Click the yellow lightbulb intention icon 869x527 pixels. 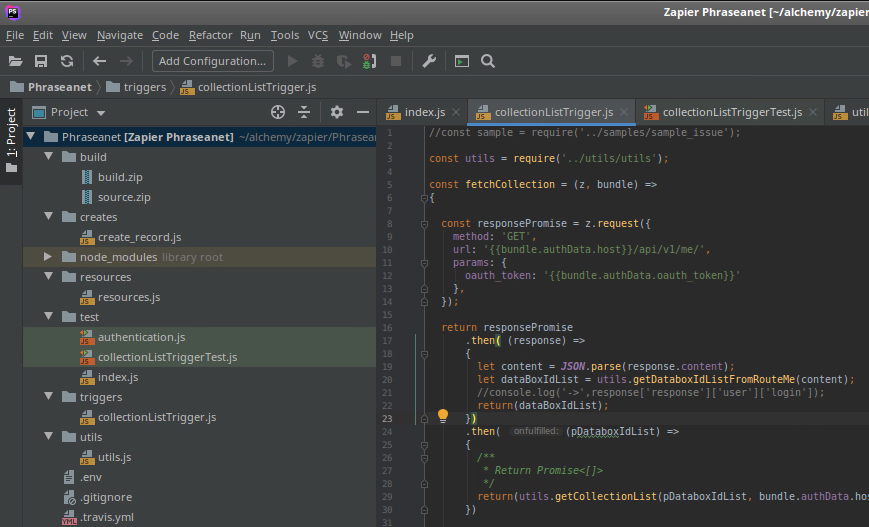[x=443, y=415]
